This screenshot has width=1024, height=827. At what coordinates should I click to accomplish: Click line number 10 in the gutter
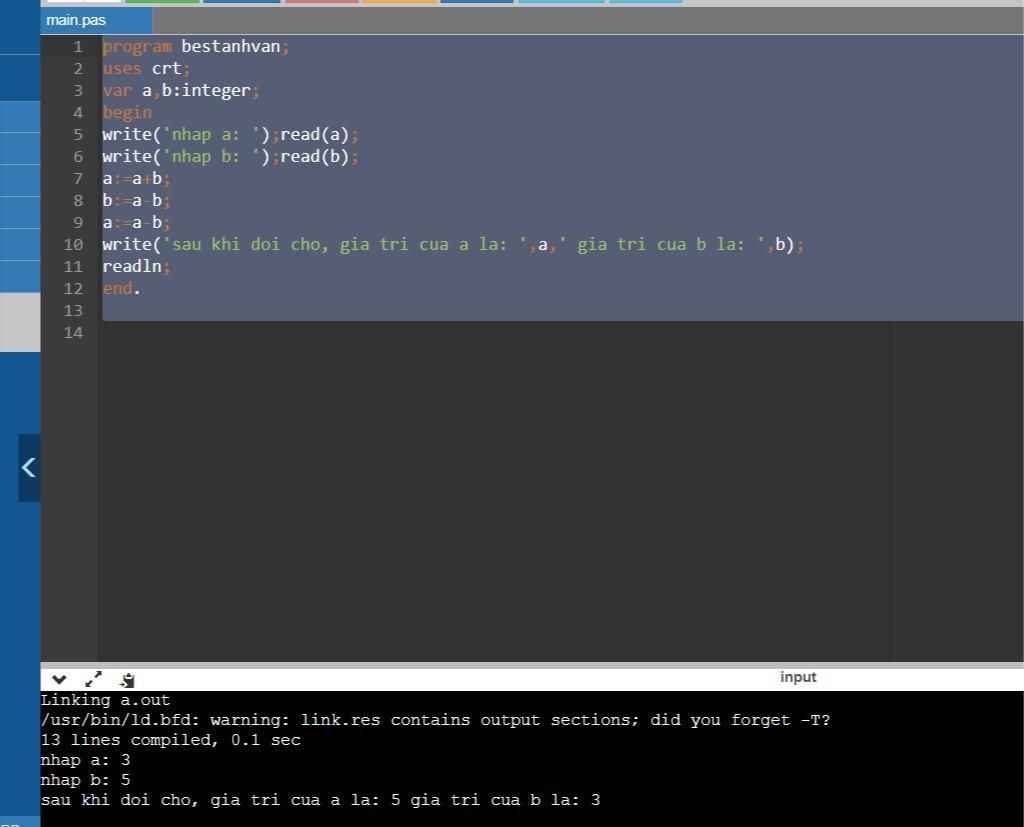[73, 244]
